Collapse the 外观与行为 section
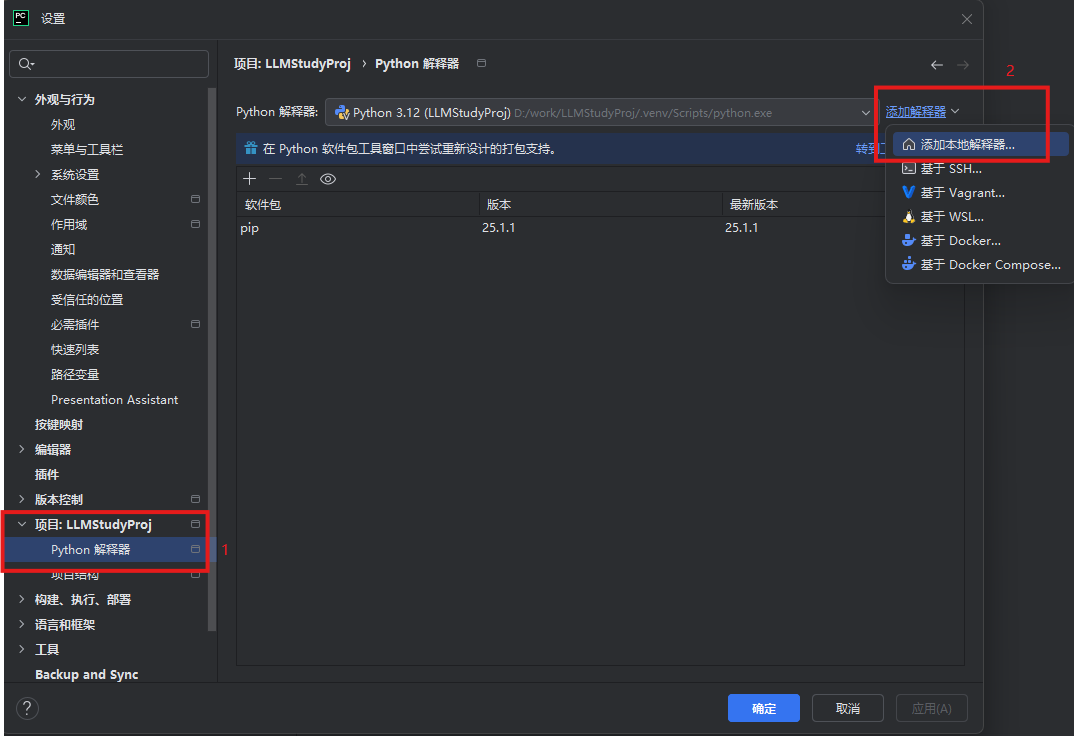This screenshot has width=1074, height=736. click(22, 99)
